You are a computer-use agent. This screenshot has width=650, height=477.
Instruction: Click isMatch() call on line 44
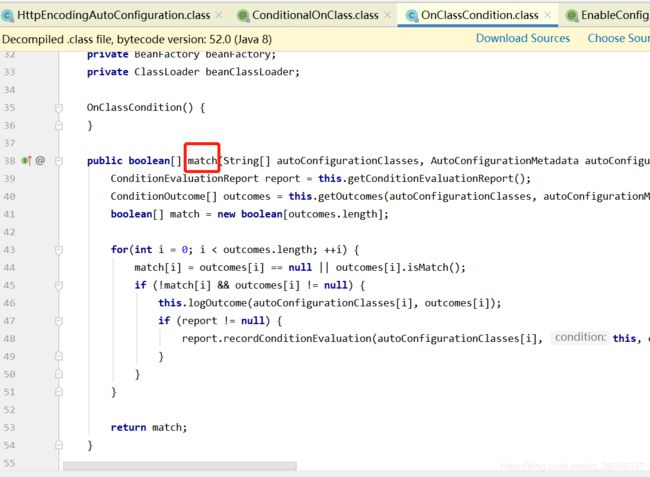(433, 268)
